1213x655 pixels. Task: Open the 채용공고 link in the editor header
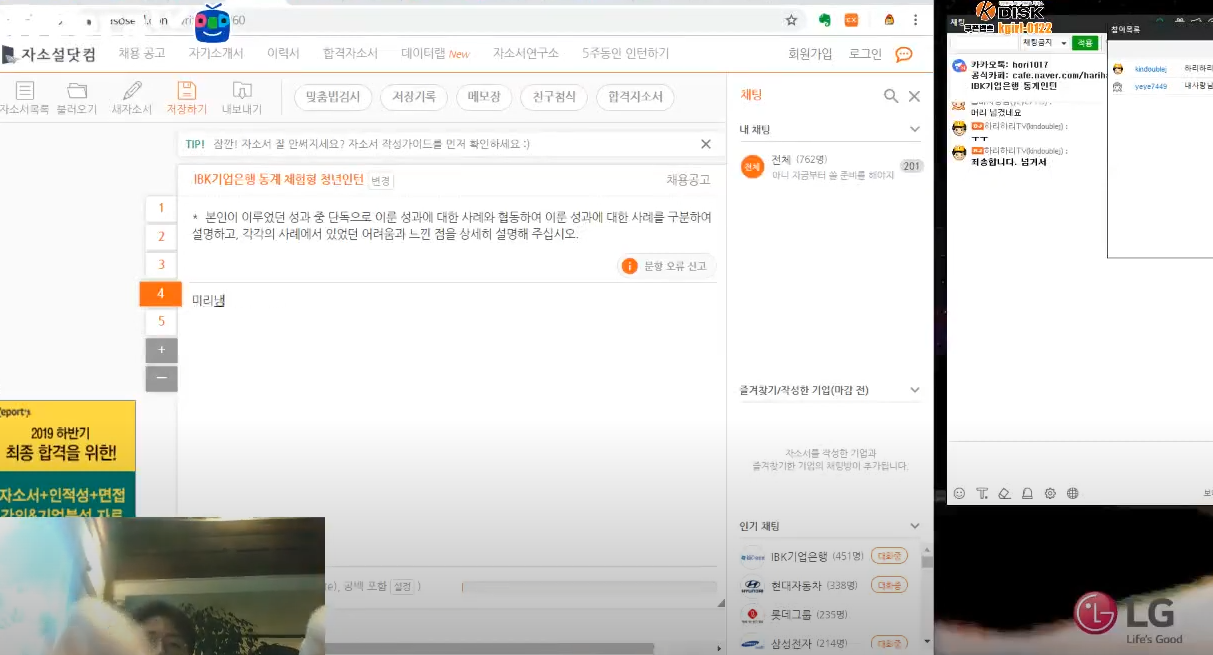click(x=689, y=180)
